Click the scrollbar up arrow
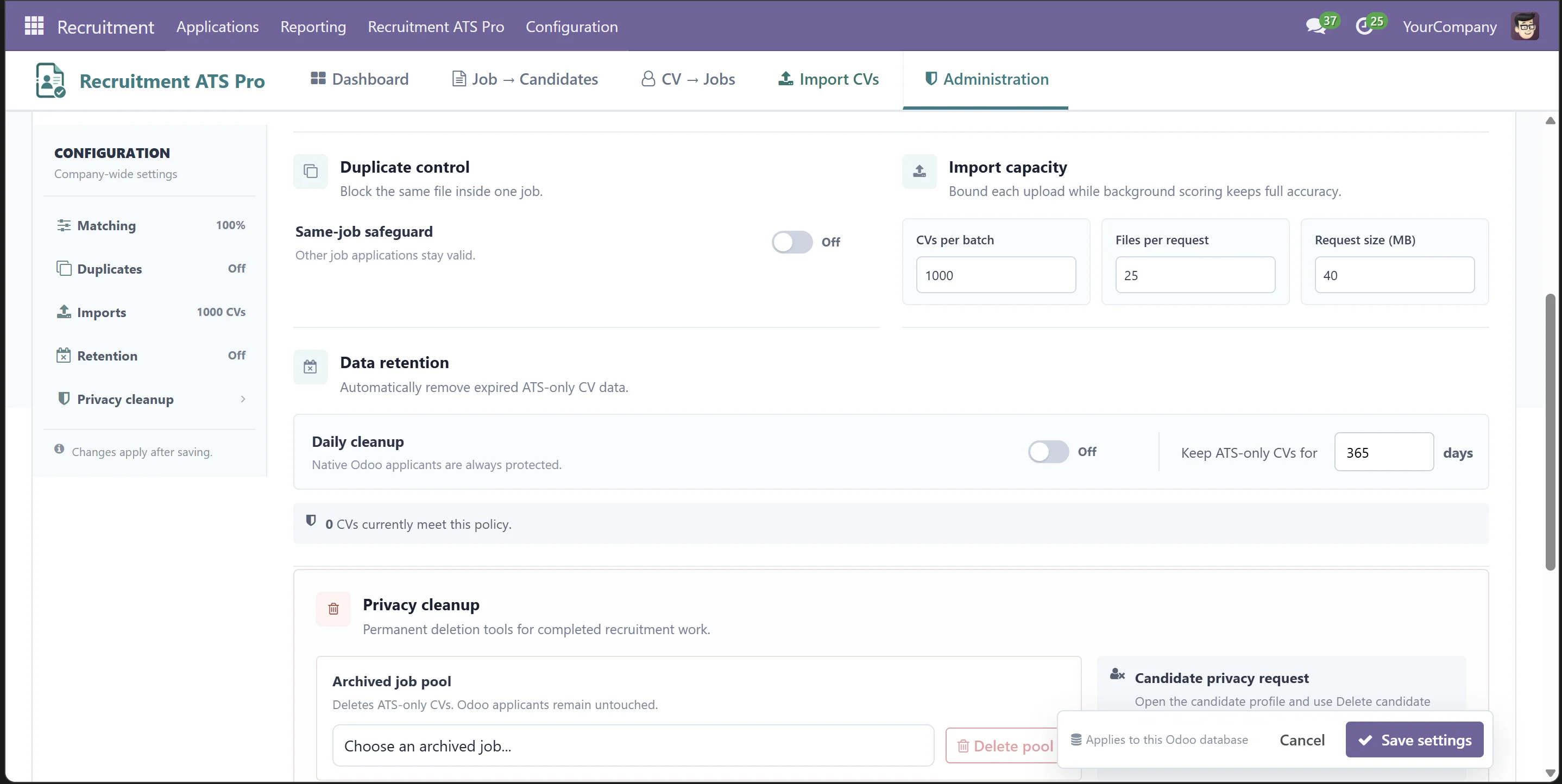 click(x=1551, y=121)
